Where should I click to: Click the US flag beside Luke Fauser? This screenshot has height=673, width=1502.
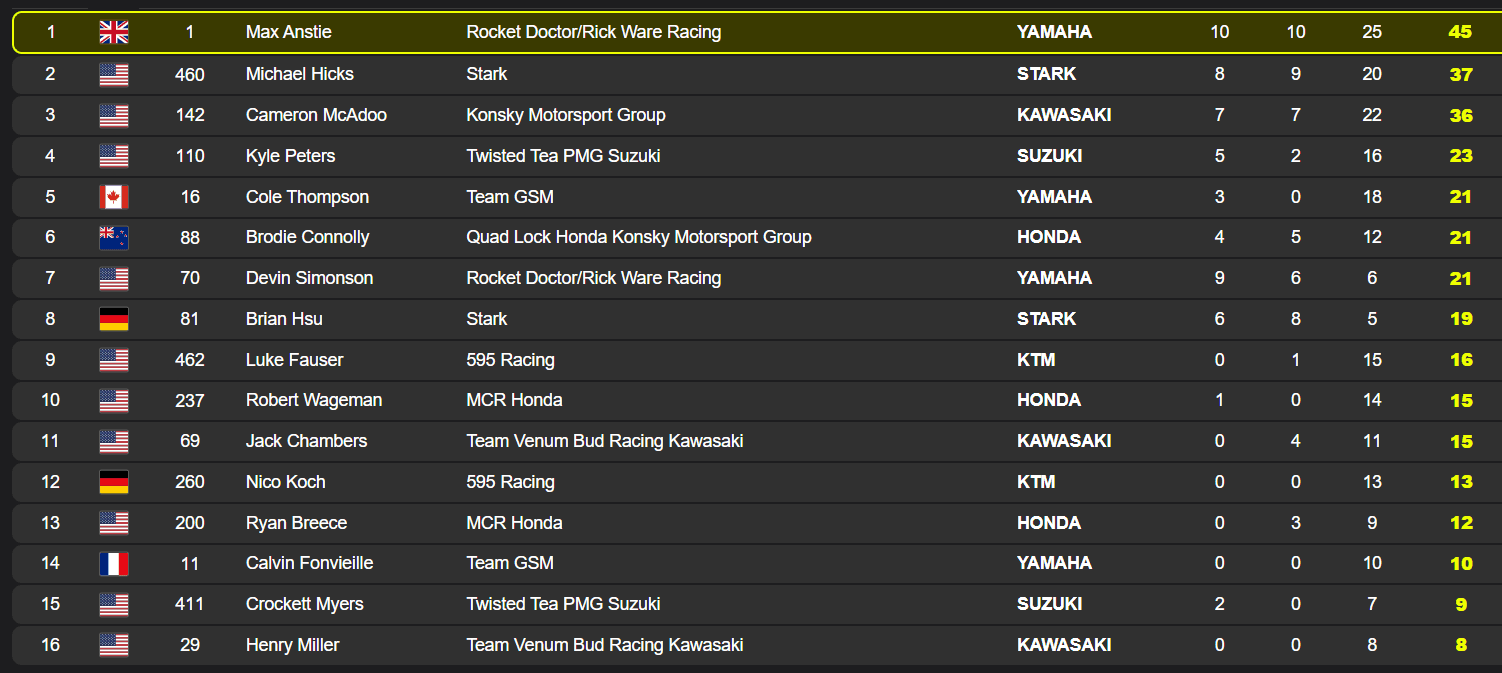(x=114, y=360)
